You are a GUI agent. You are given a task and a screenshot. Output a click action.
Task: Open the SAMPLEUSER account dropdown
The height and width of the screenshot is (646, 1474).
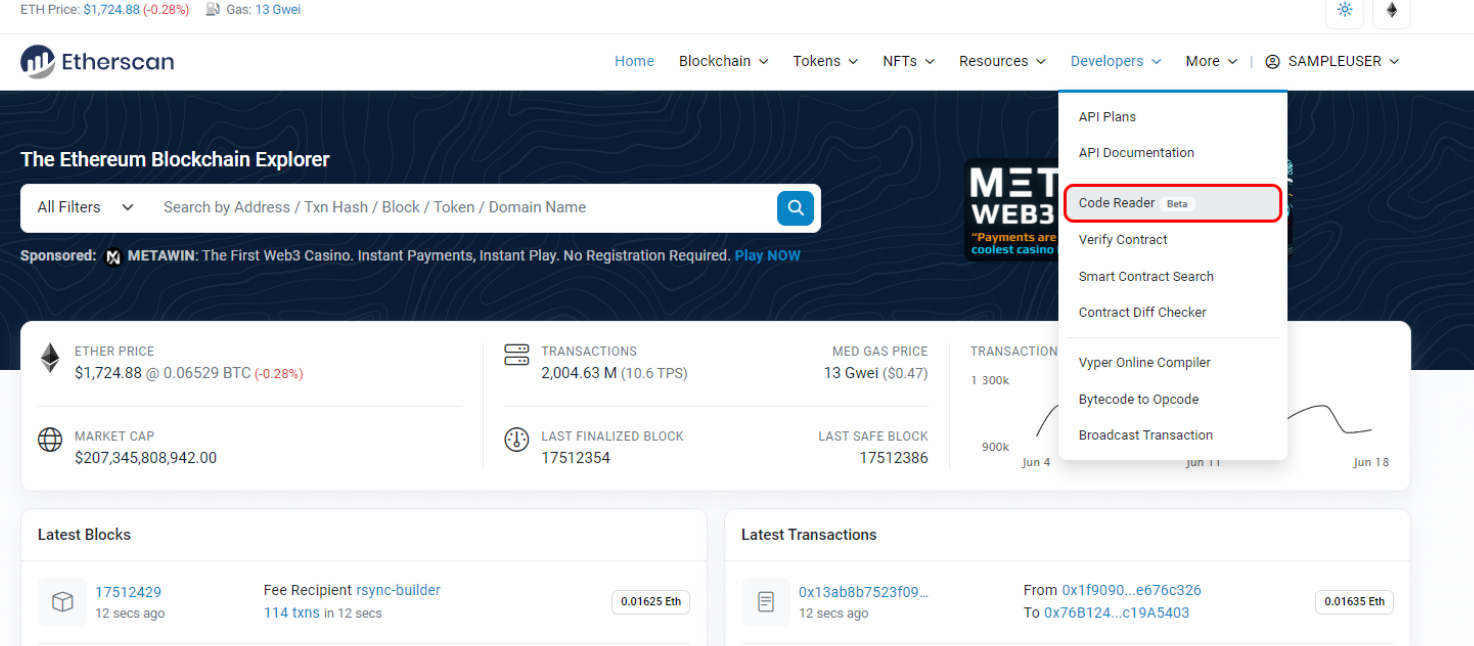tap(1332, 62)
